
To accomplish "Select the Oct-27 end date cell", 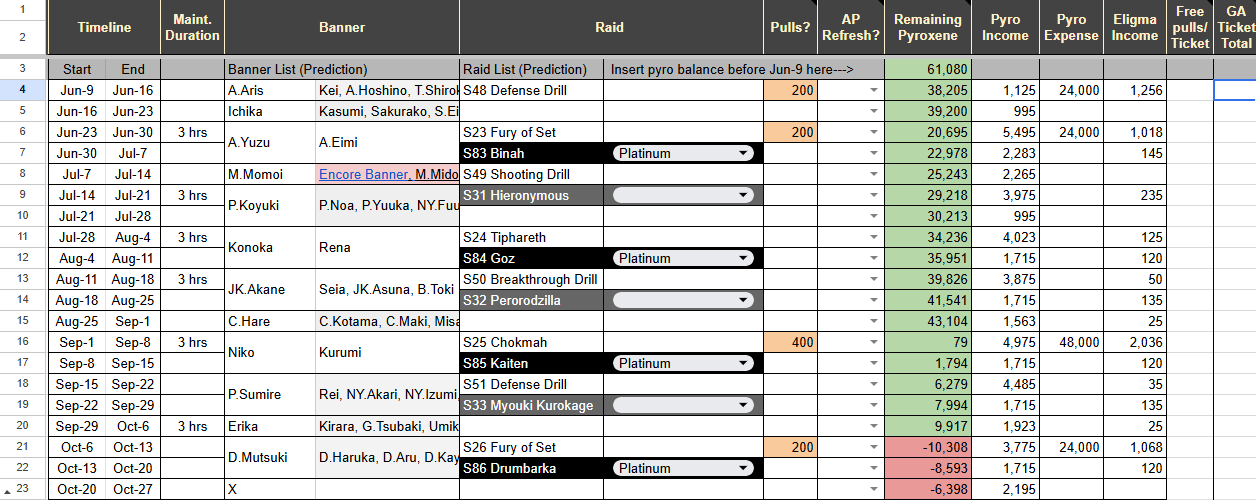I will (x=133, y=489).
